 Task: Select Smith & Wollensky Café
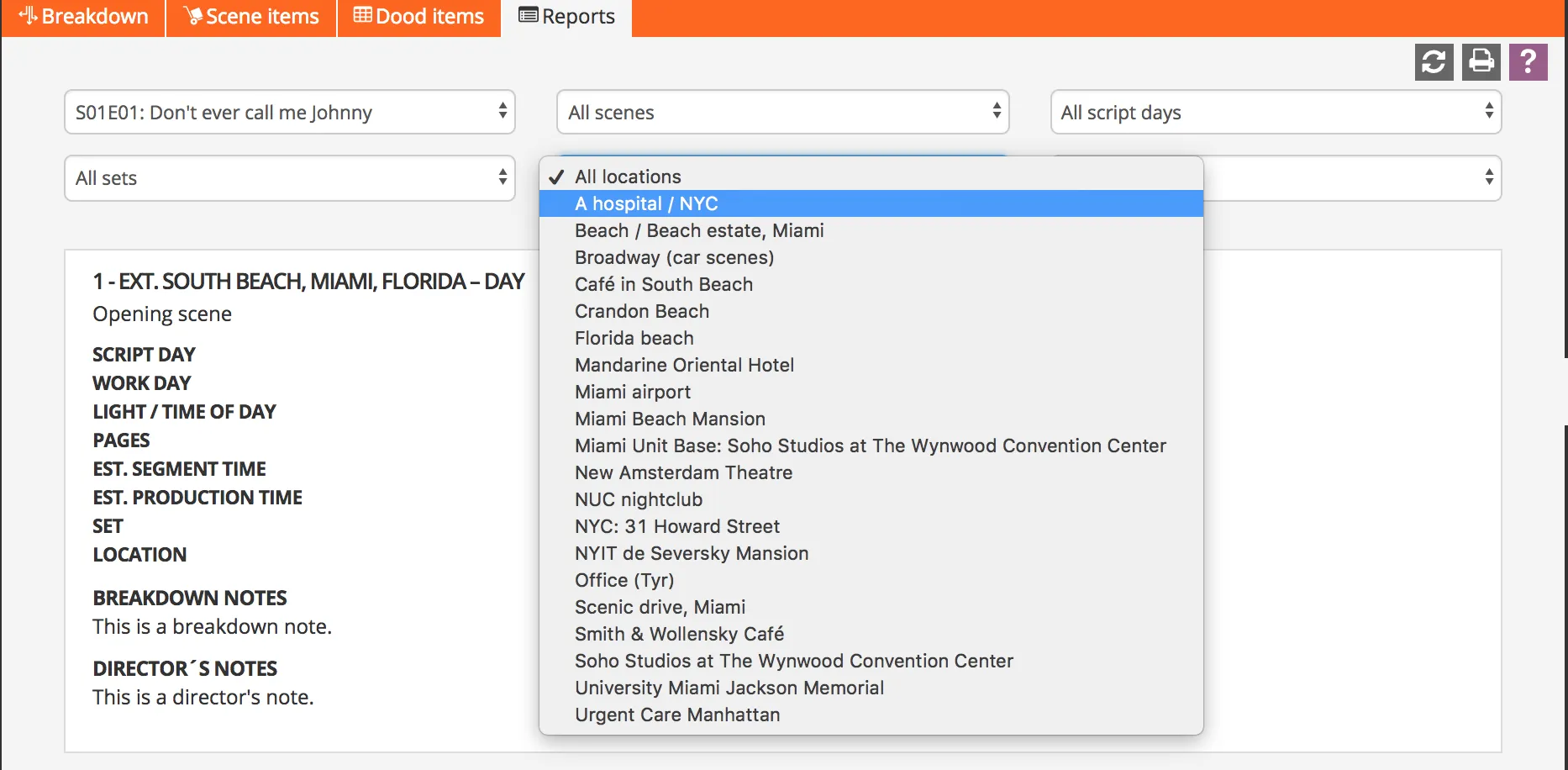click(x=871, y=634)
